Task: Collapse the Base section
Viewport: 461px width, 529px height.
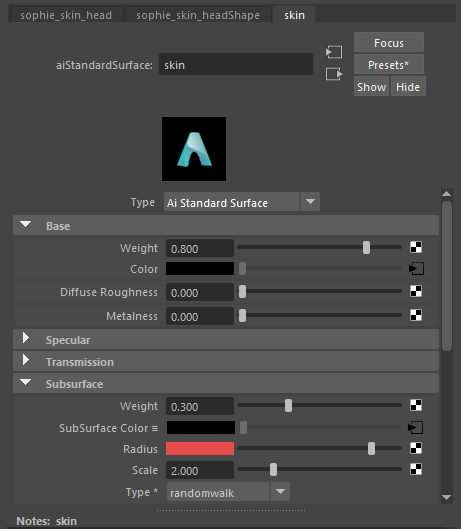Action: pos(26,225)
